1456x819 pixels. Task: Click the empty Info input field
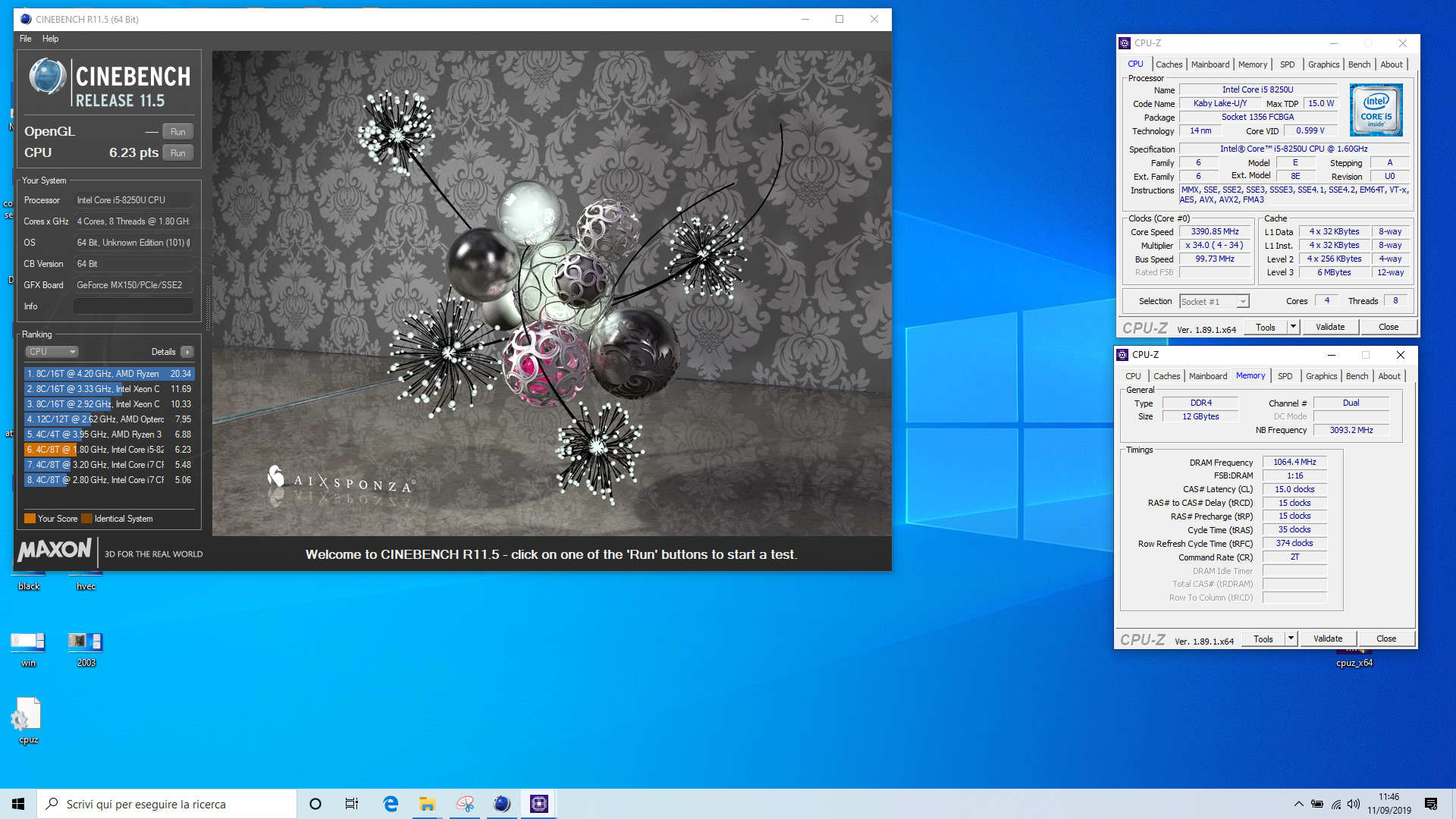(x=133, y=306)
